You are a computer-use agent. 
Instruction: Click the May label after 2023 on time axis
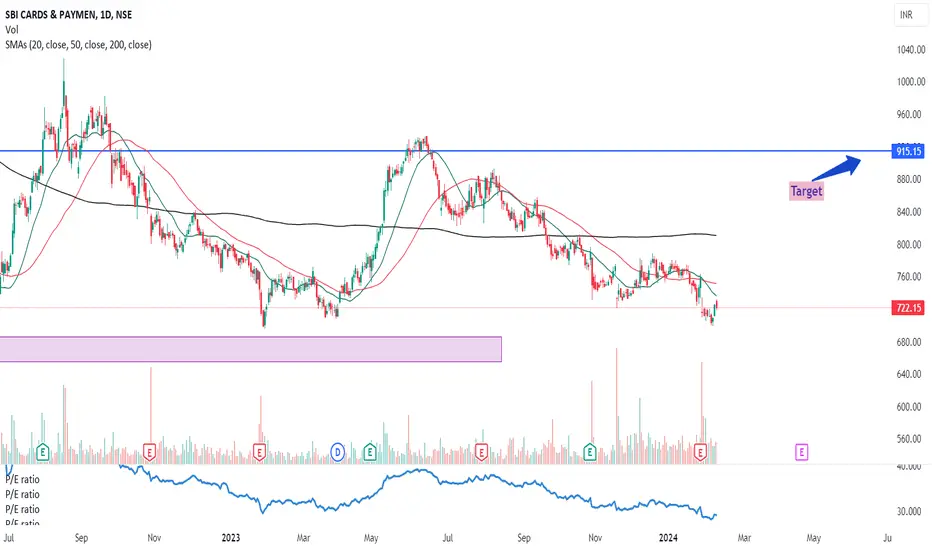click(371, 538)
